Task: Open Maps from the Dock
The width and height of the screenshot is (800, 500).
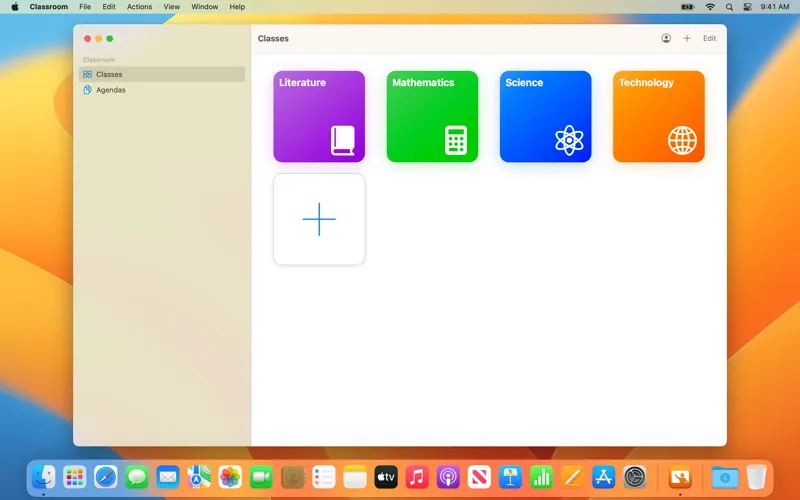Action: 199,478
